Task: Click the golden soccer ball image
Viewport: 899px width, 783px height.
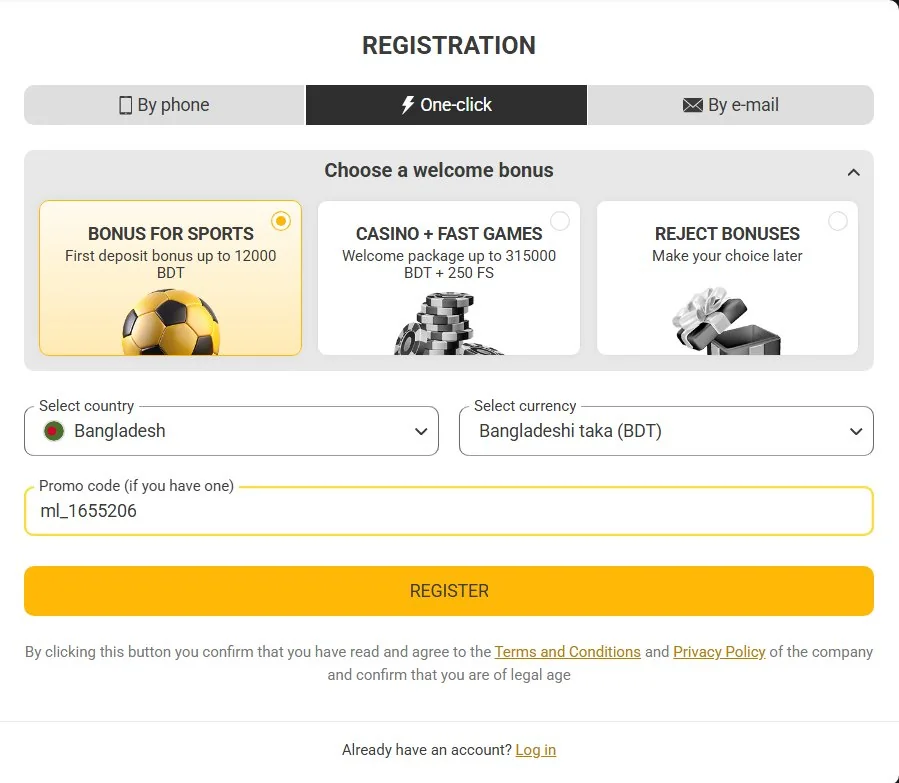Action: pos(170,322)
